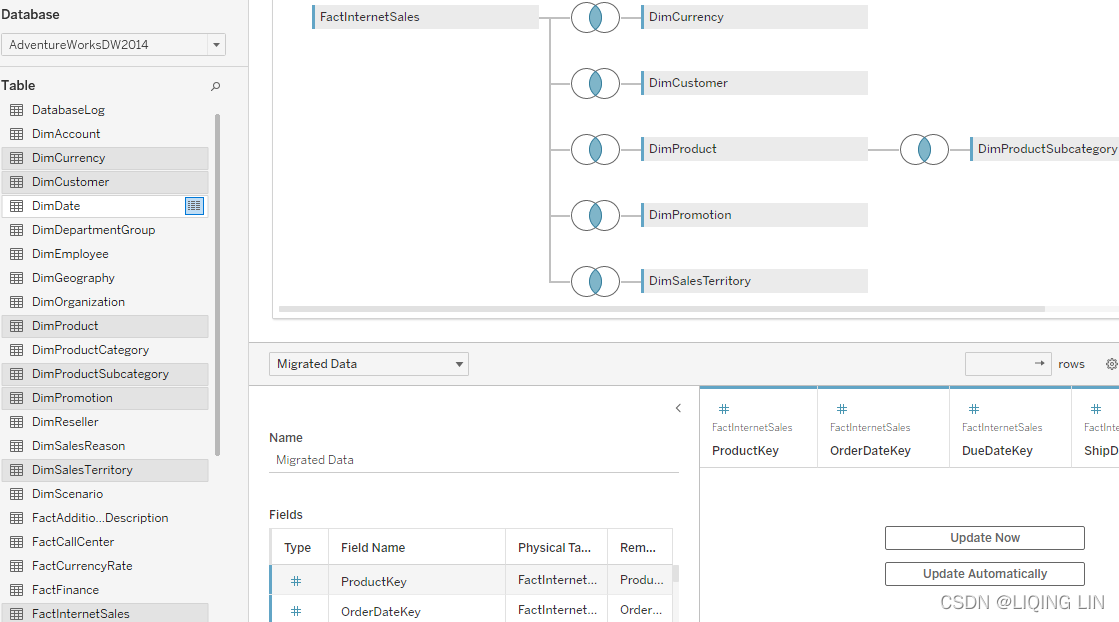Click the ProductKey field name cell
This screenshot has height=622, width=1119.
417,581
